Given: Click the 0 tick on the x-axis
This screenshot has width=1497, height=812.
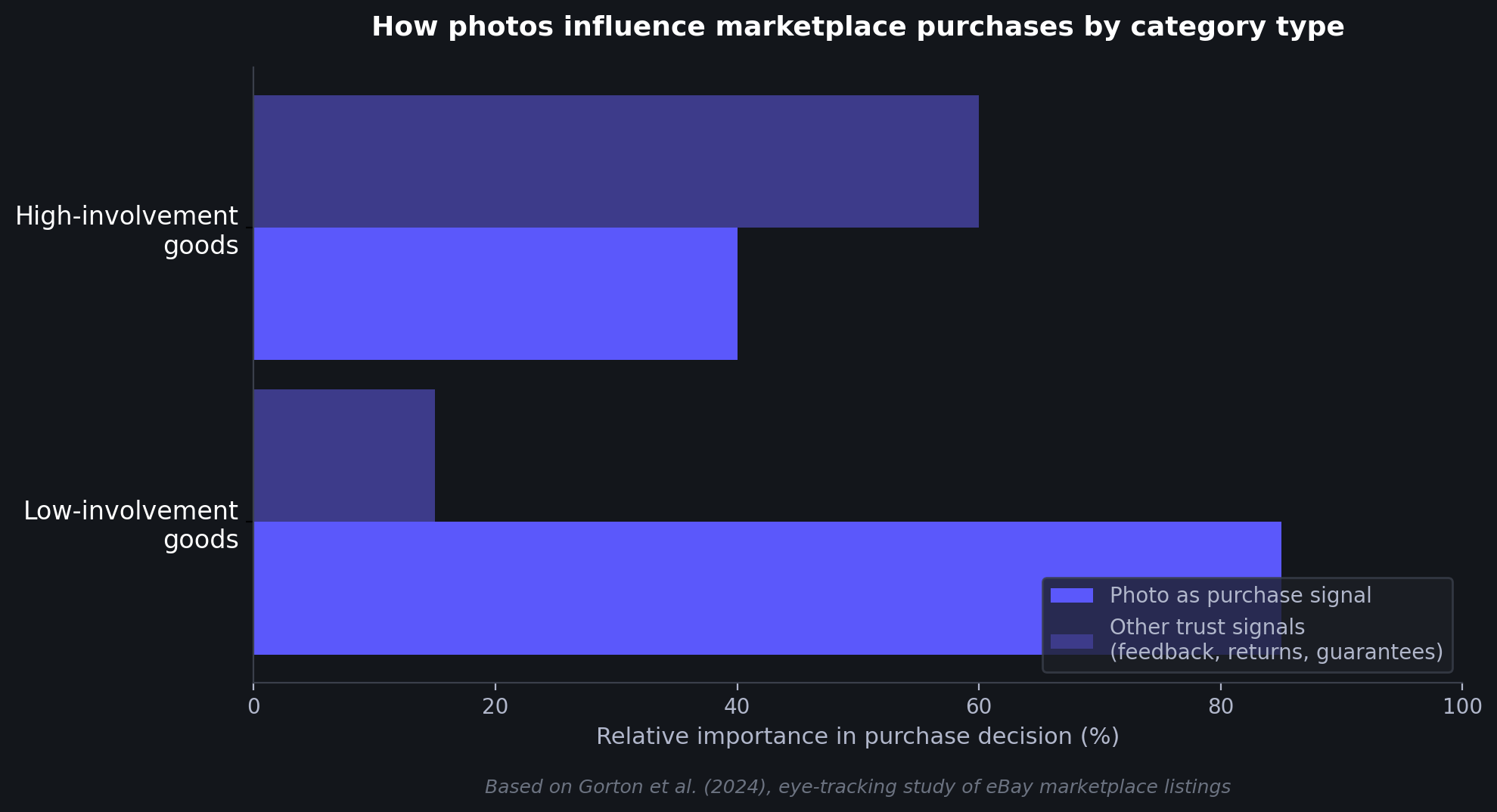Looking at the screenshot, I should click(253, 707).
